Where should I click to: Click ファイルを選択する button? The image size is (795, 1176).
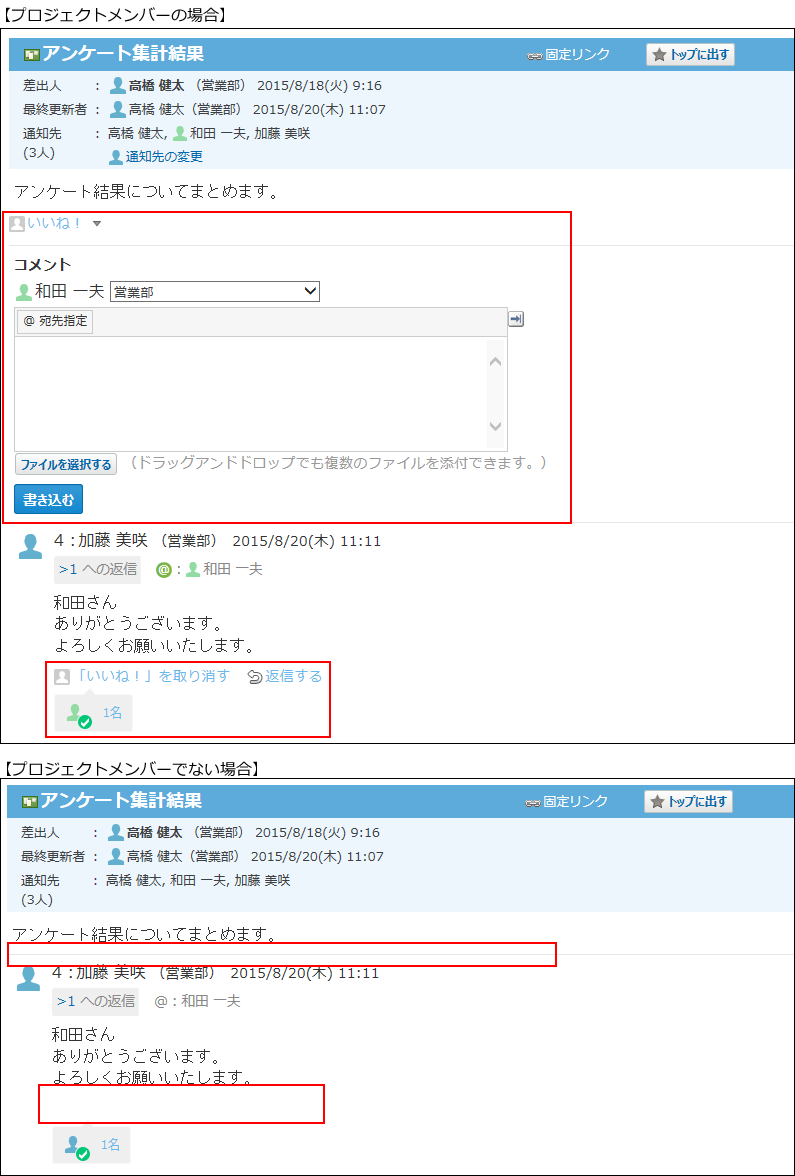coord(66,464)
